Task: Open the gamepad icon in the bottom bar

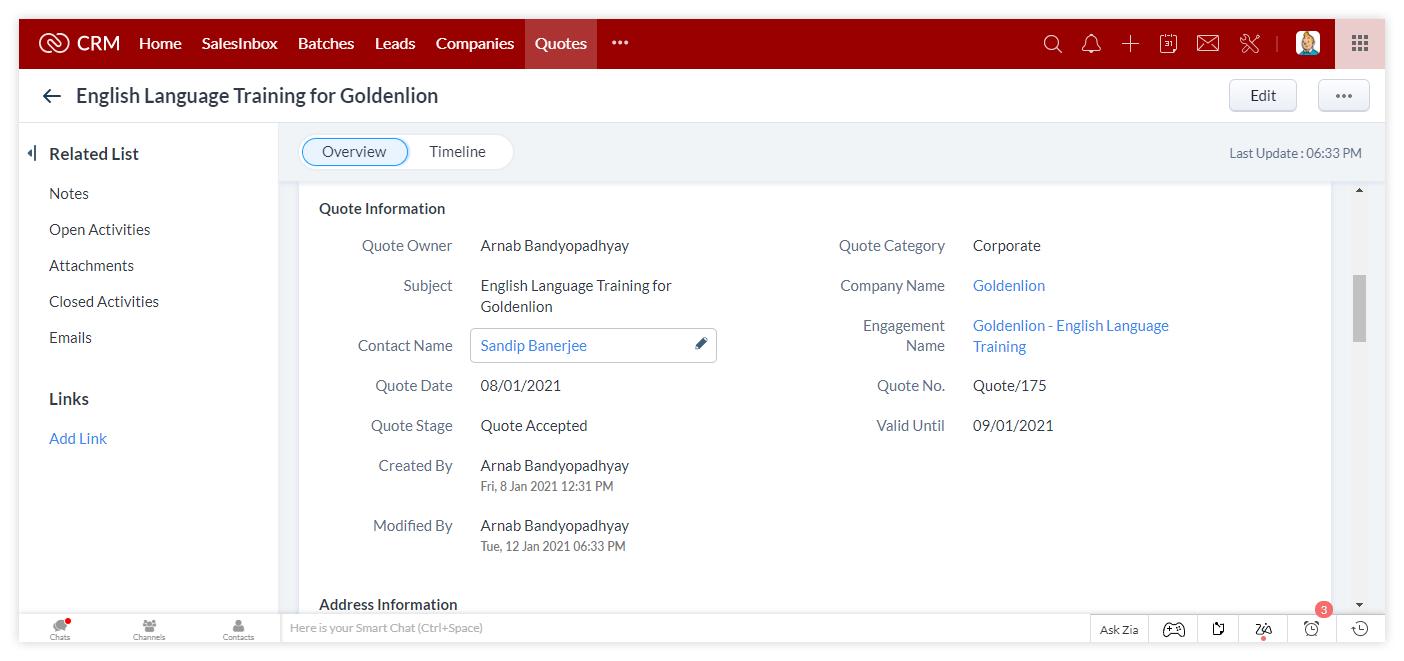Action: point(1173,629)
